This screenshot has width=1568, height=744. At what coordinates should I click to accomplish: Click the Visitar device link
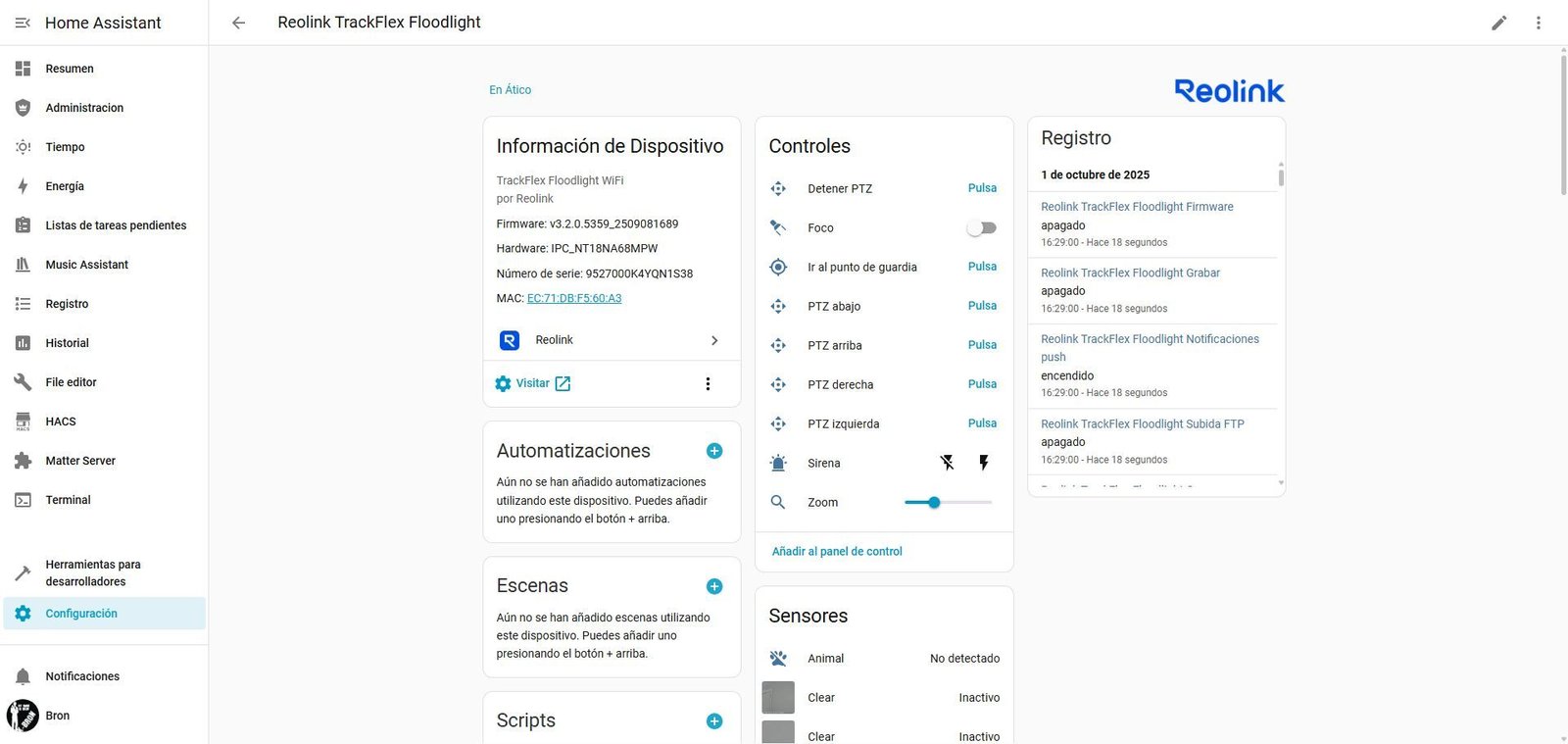(533, 383)
